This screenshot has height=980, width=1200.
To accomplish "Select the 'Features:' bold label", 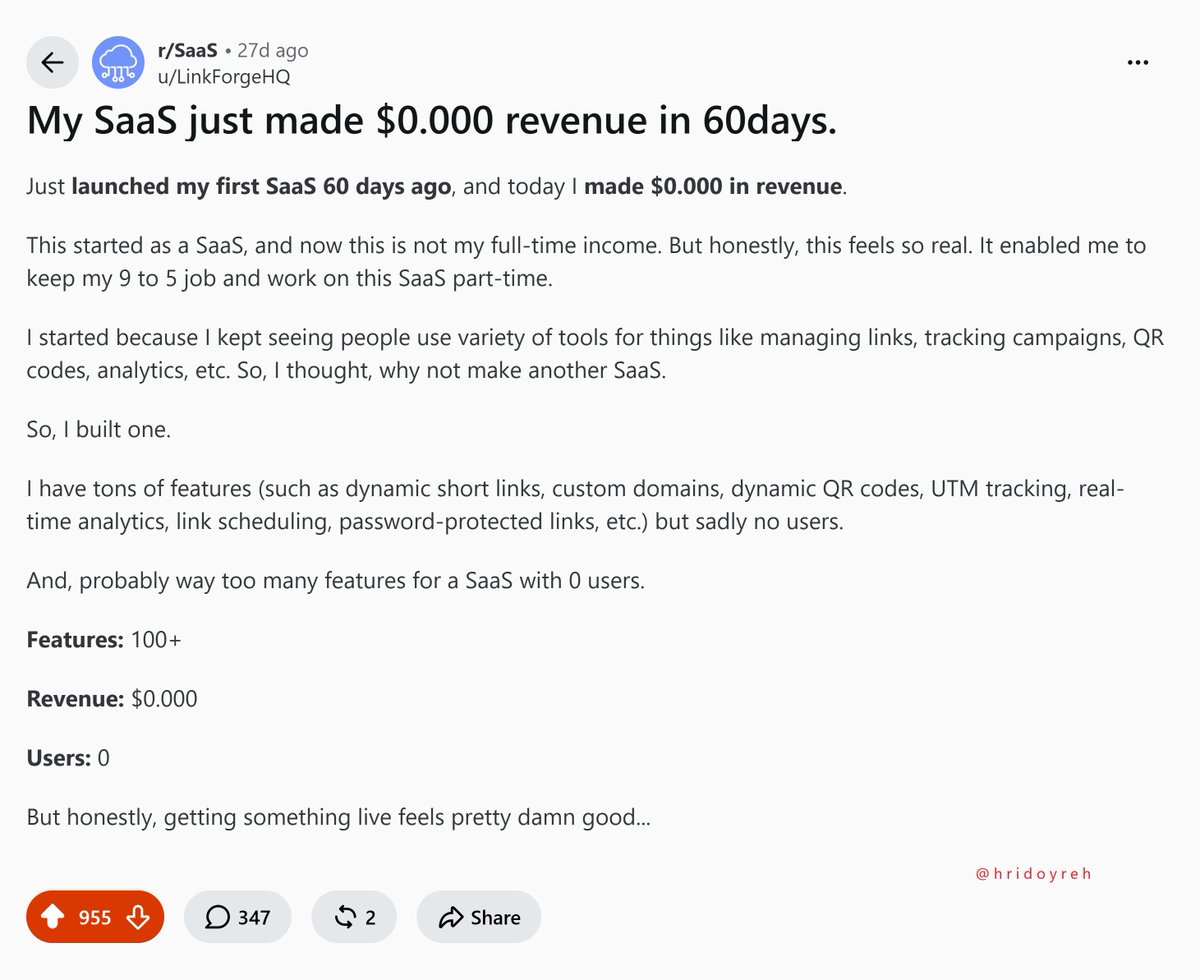I will (75, 640).
